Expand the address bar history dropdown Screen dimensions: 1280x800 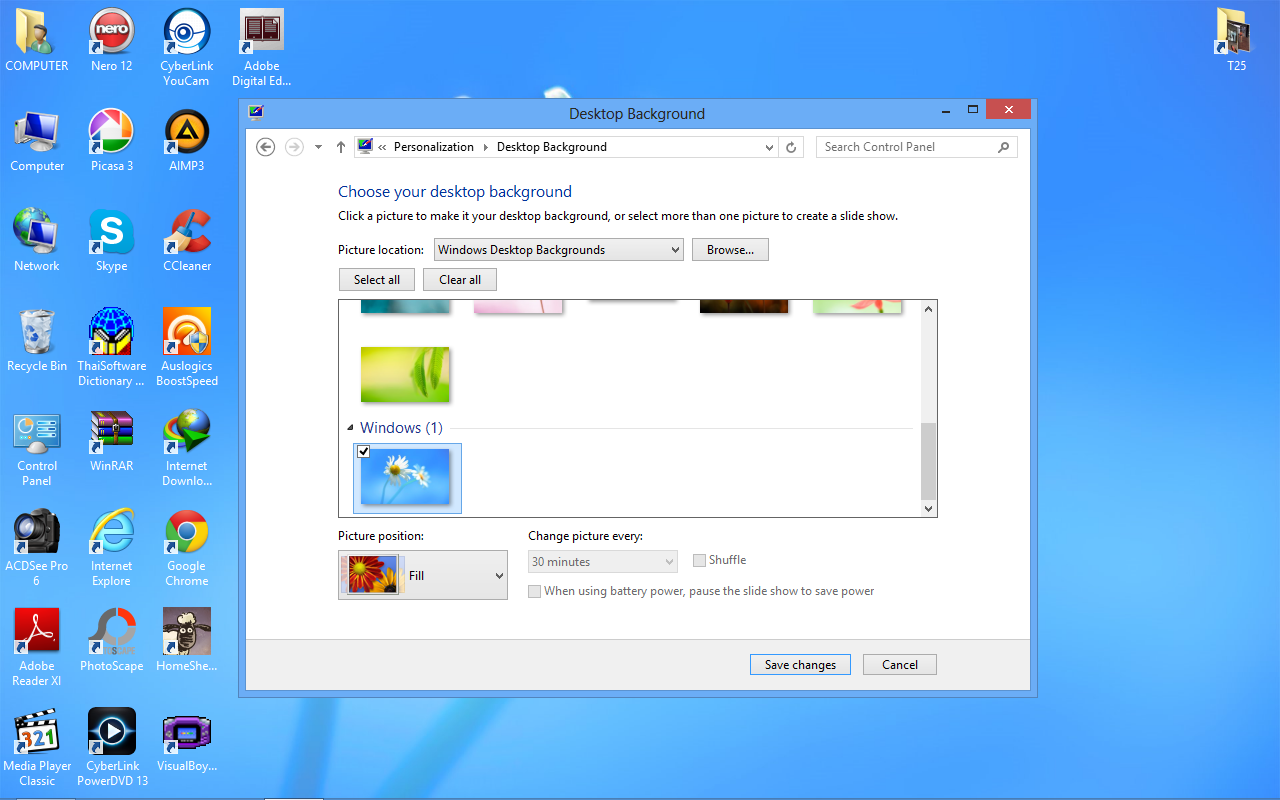click(x=769, y=147)
